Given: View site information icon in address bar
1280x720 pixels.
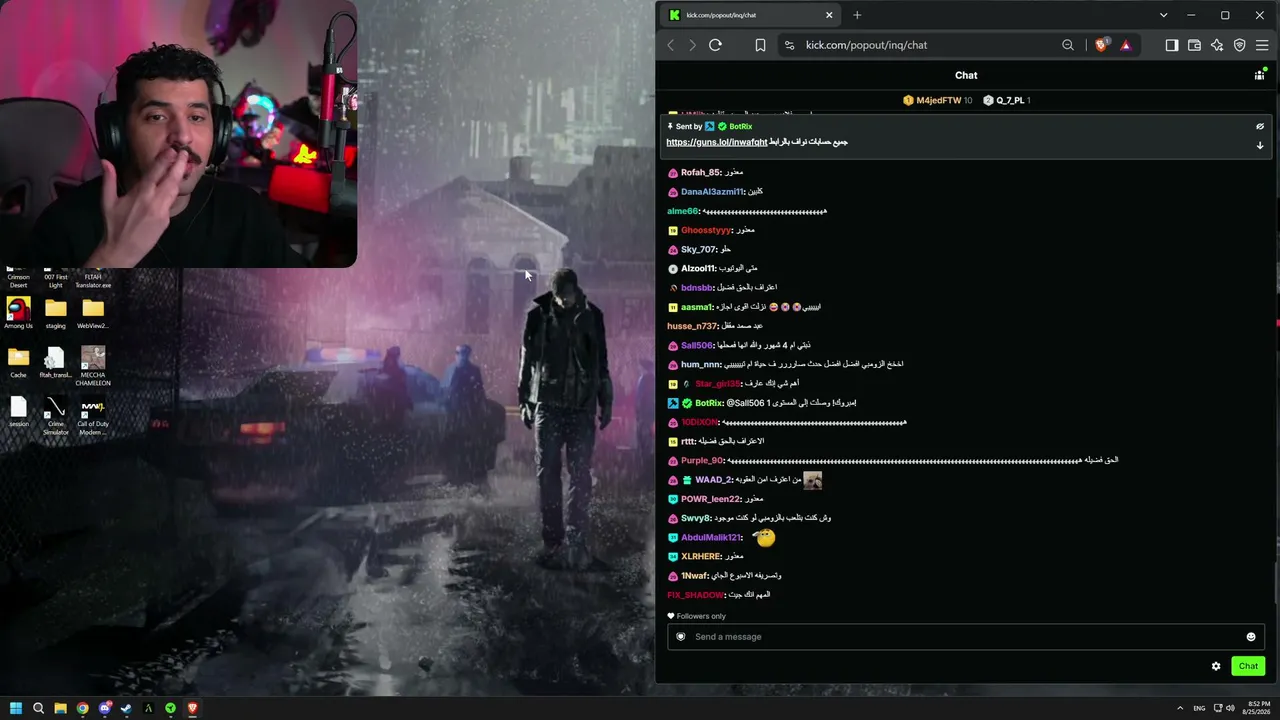Looking at the screenshot, I should pos(789,45).
